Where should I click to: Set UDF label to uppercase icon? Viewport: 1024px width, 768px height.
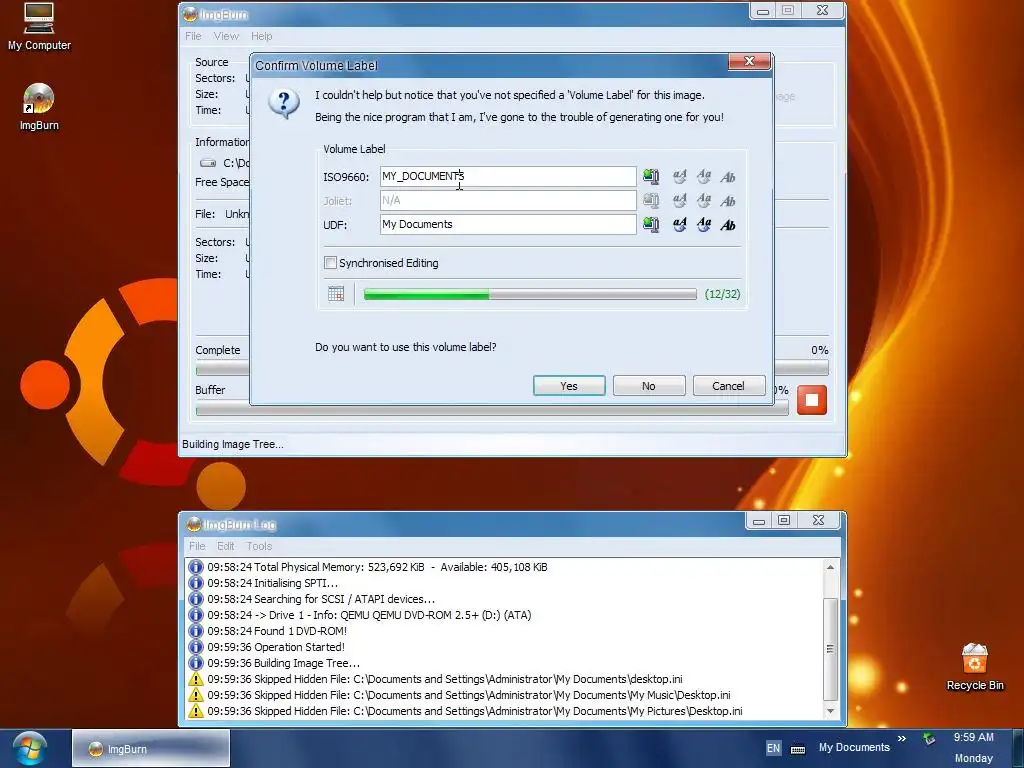704,225
